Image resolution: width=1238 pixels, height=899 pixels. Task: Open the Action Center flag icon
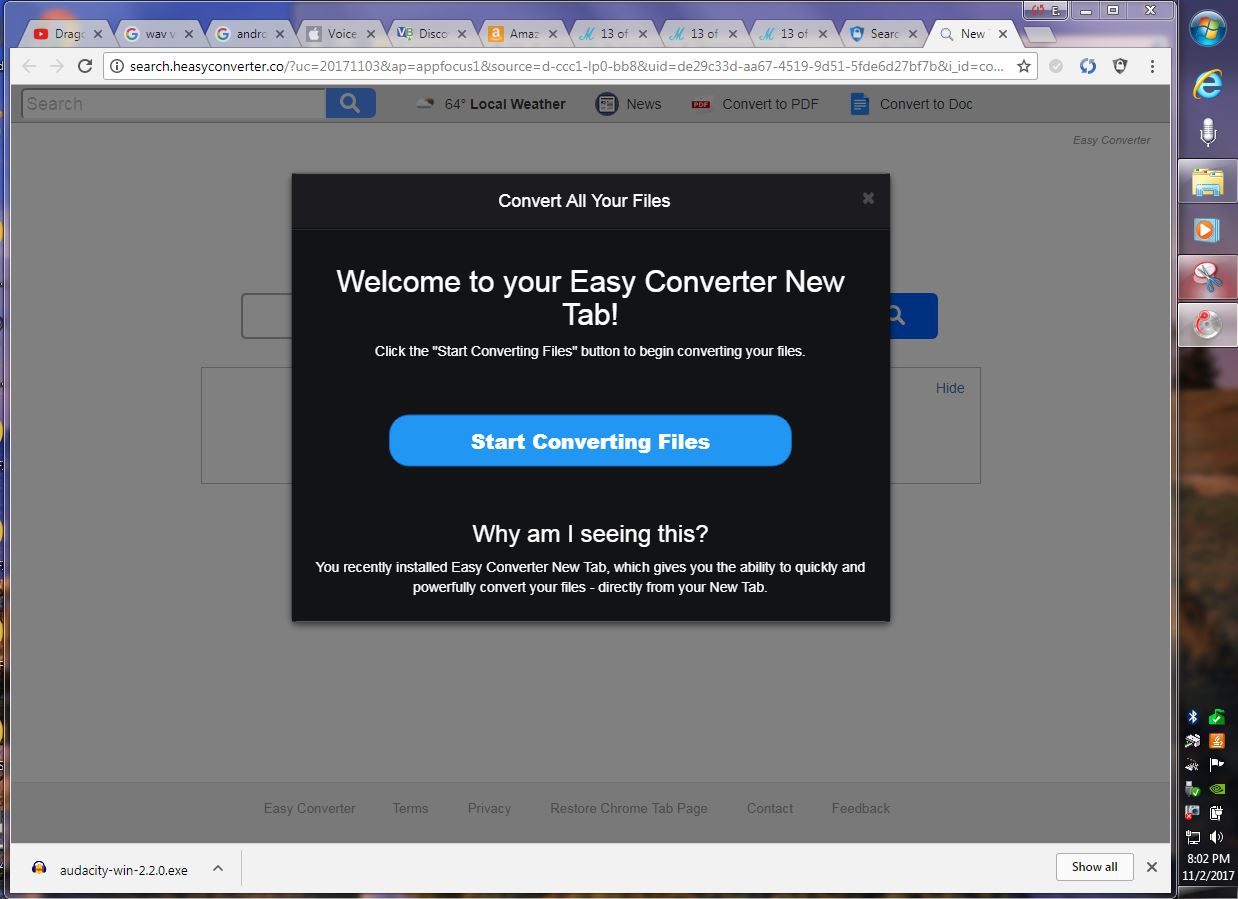click(x=1217, y=765)
